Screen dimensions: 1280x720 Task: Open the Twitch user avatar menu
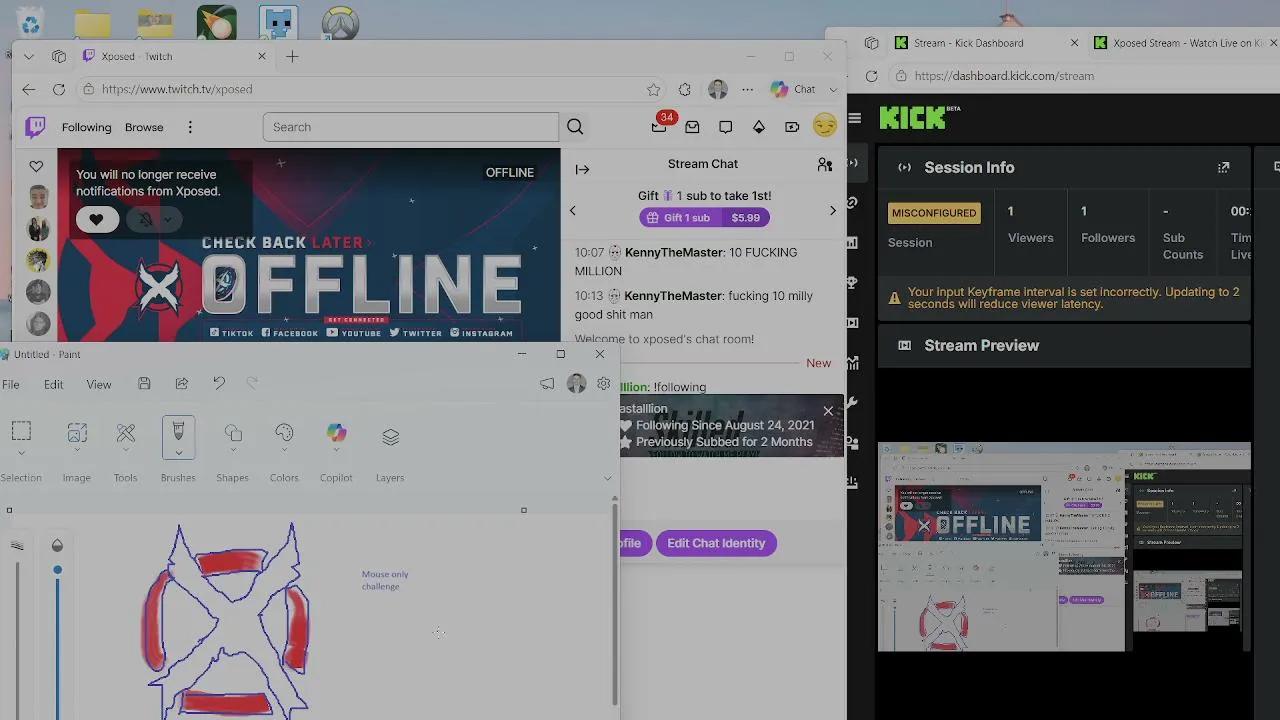click(825, 126)
